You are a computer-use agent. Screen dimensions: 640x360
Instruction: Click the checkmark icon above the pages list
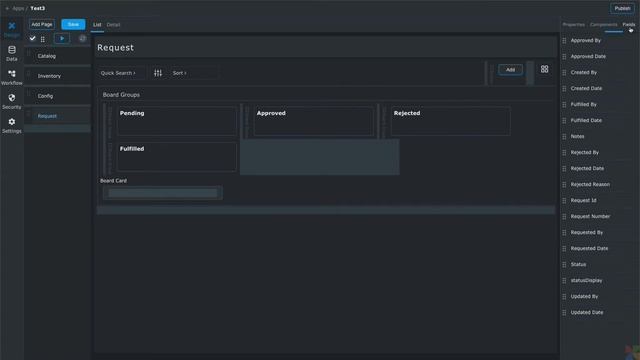coord(32,38)
